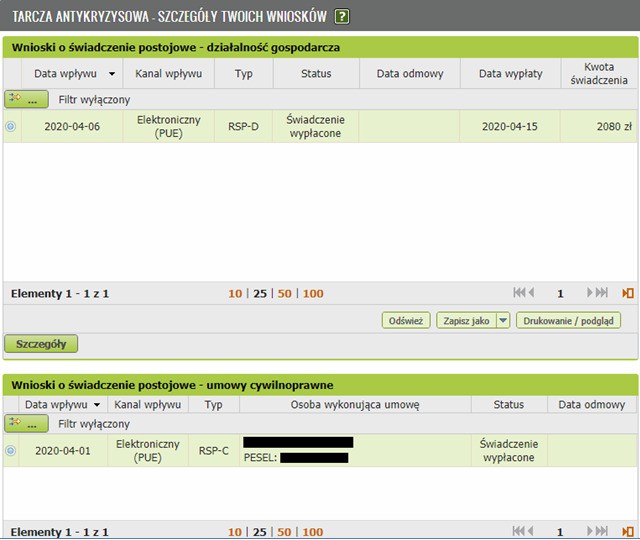Sort działalność gospodarcza table by Data wpływu arrow

pyautogui.click(x=111, y=74)
